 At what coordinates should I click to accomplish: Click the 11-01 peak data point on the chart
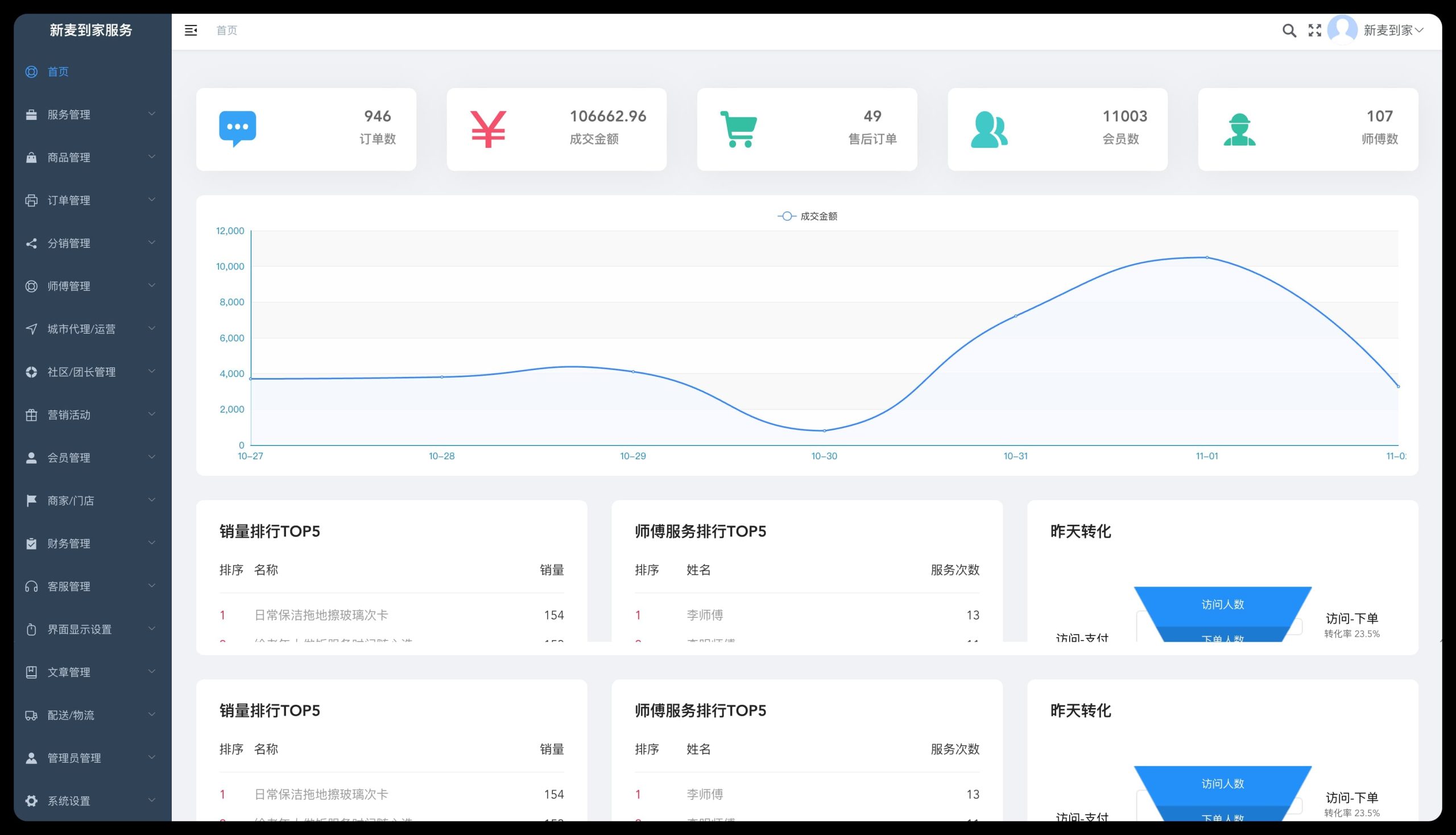coord(1207,257)
